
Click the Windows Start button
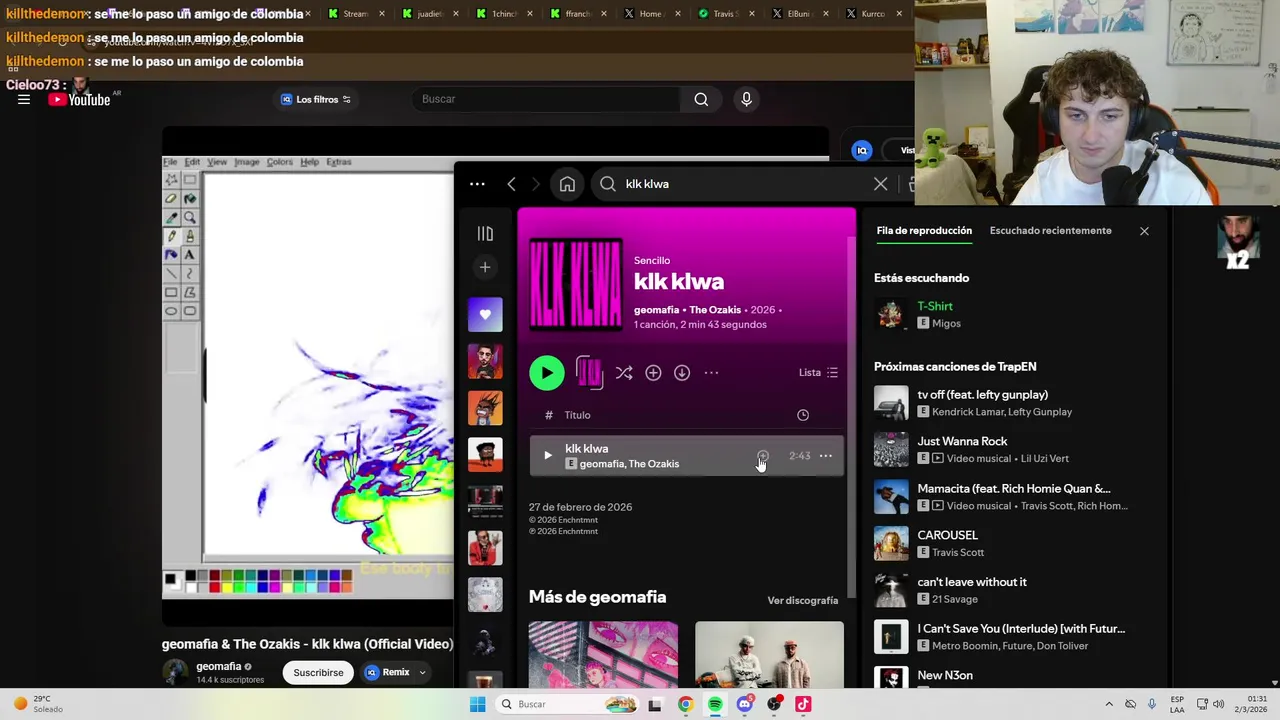(477, 704)
